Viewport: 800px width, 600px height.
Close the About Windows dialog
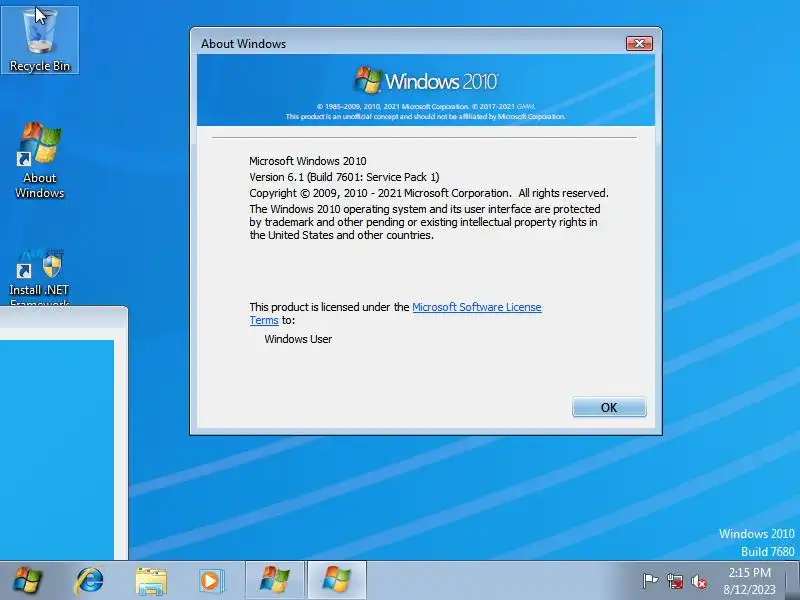[639, 43]
